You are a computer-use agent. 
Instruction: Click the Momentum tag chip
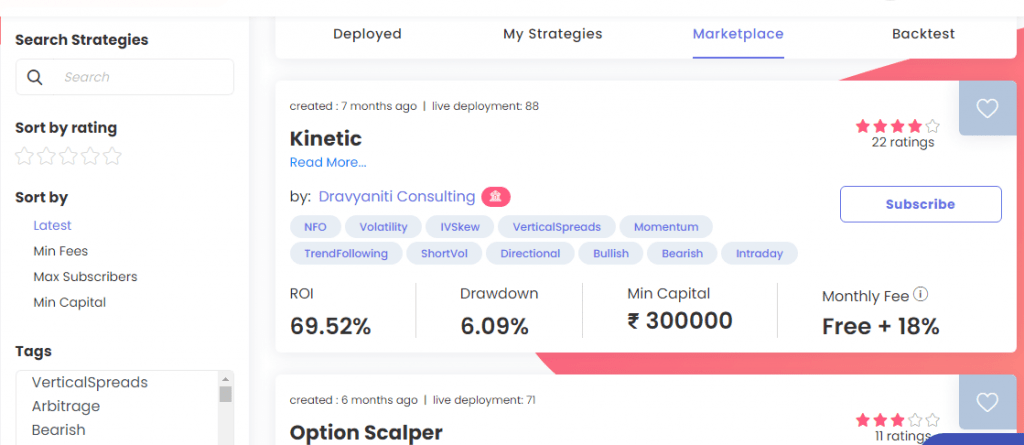tap(666, 227)
